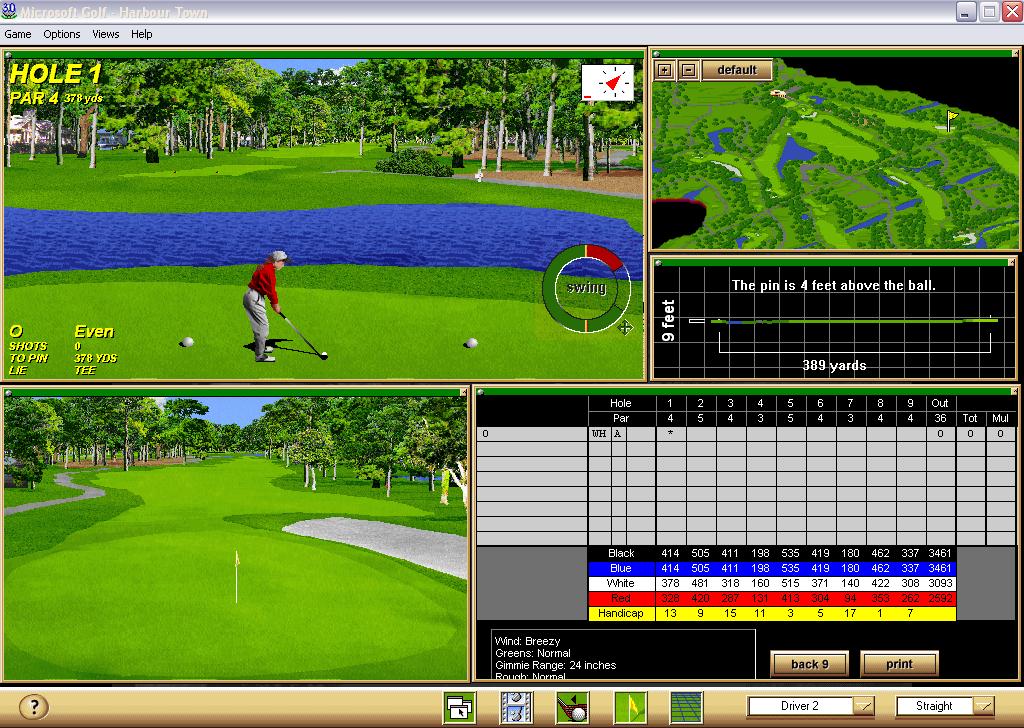
Task: Maximize the Microsoft Golf window
Action: [989, 12]
